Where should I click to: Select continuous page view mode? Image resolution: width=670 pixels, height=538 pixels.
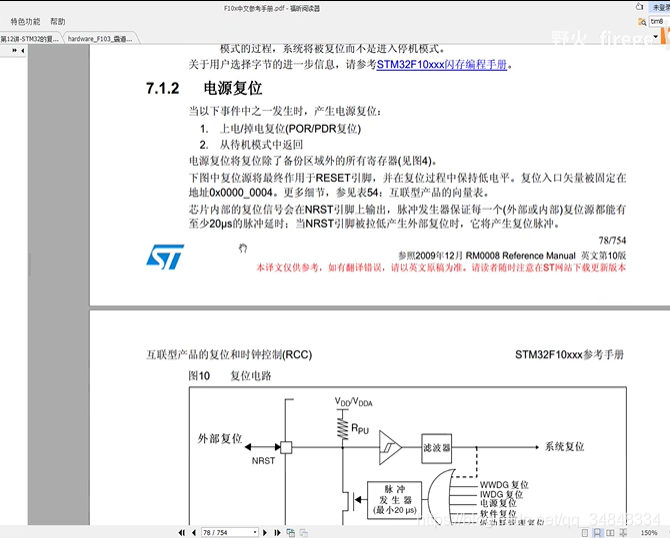pyautogui.click(x=597, y=533)
